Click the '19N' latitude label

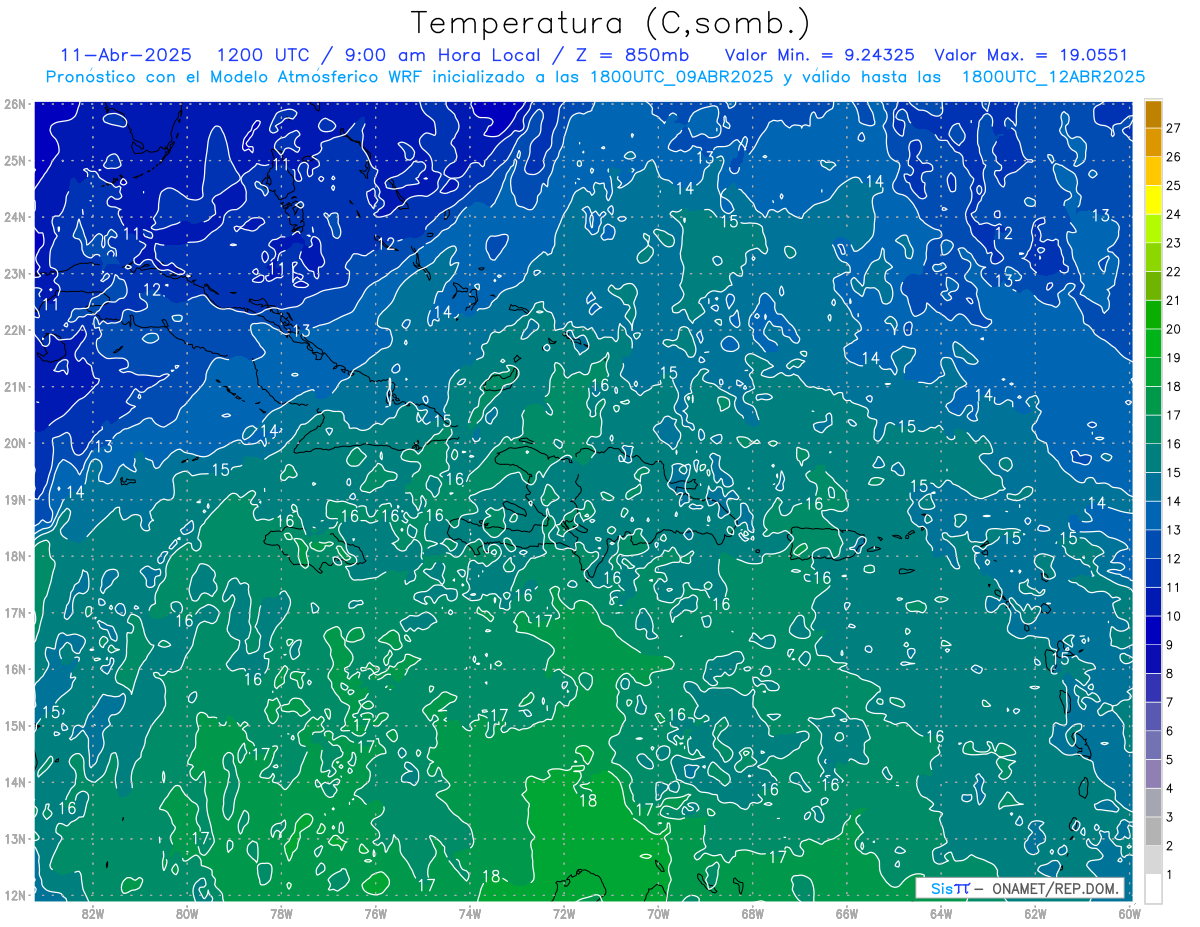pos(14,500)
